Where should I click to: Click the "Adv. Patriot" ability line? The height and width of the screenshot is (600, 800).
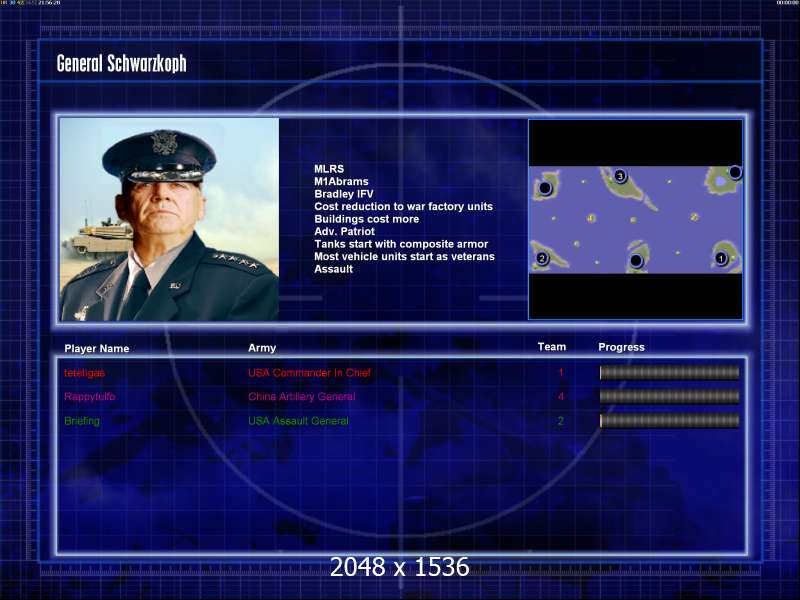pyautogui.click(x=344, y=231)
